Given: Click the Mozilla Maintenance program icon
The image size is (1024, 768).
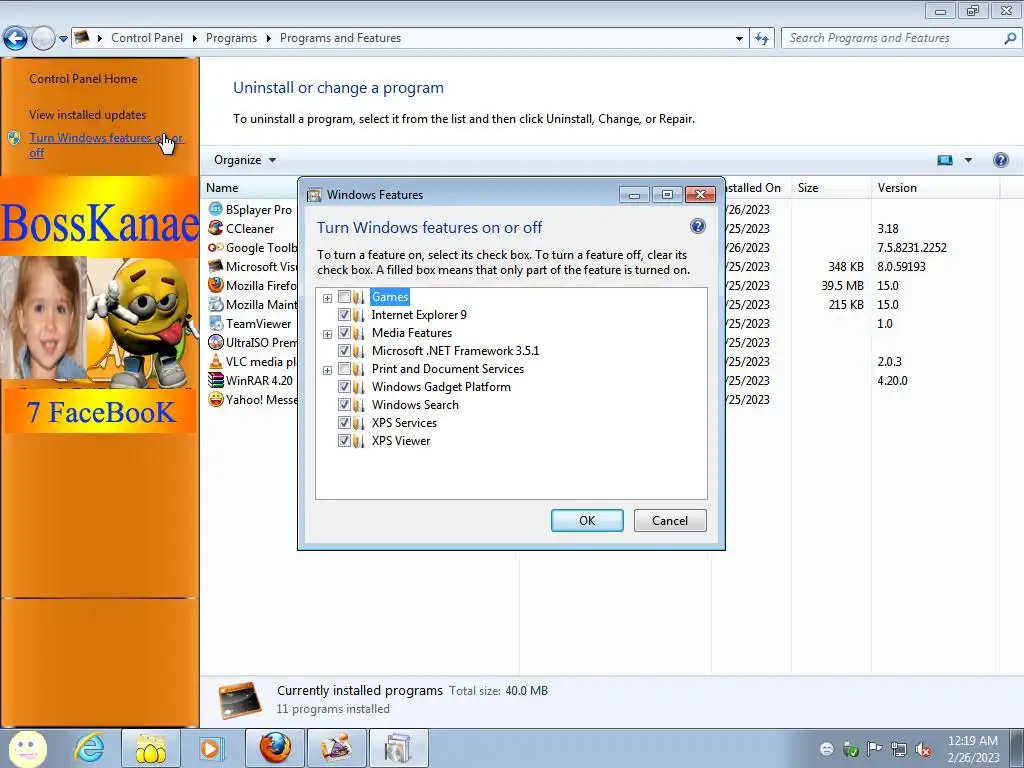Looking at the screenshot, I should (x=216, y=304).
